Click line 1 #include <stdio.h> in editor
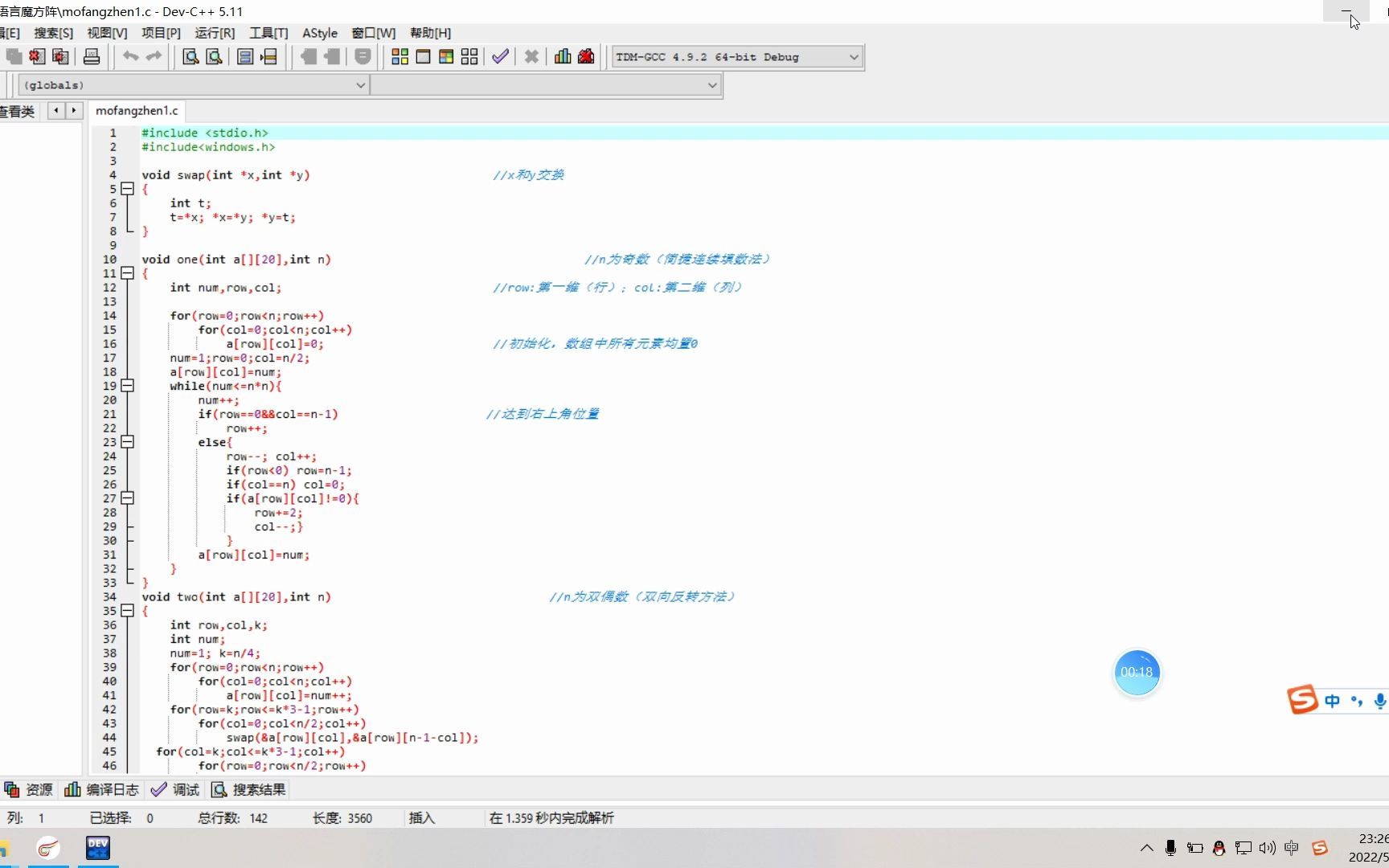 [204, 133]
